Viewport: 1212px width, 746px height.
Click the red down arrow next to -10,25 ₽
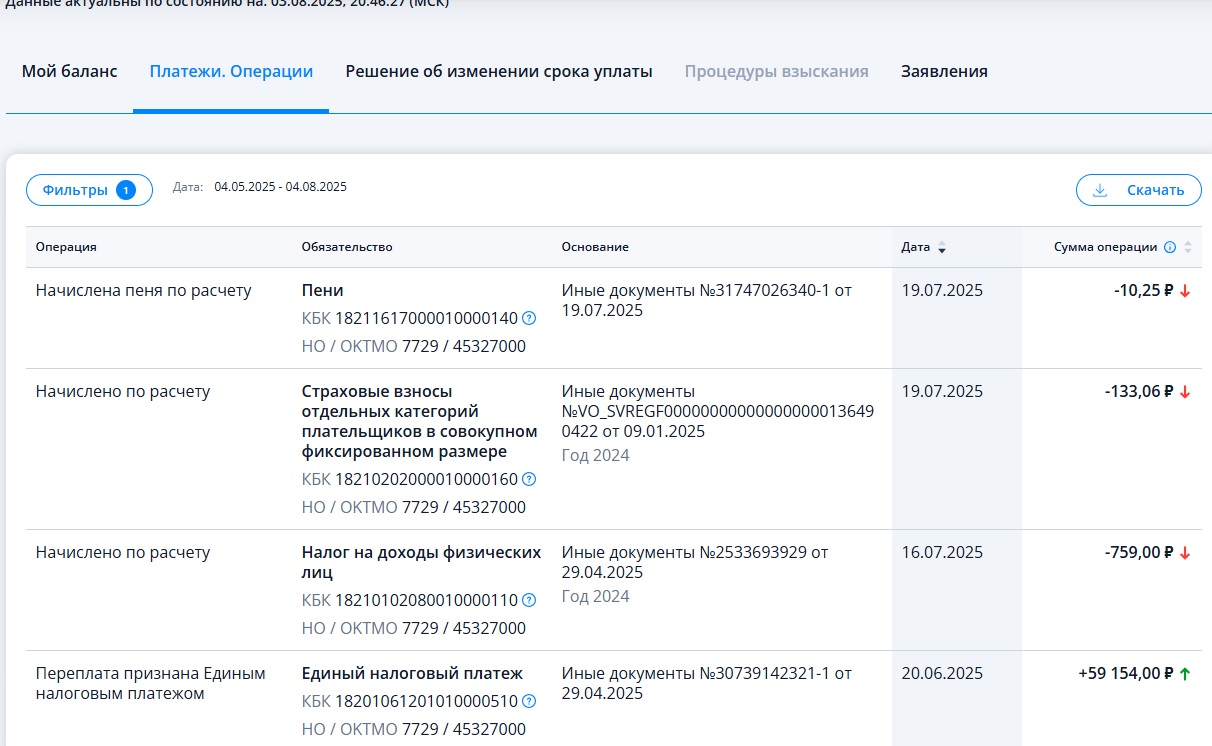tap(1185, 291)
